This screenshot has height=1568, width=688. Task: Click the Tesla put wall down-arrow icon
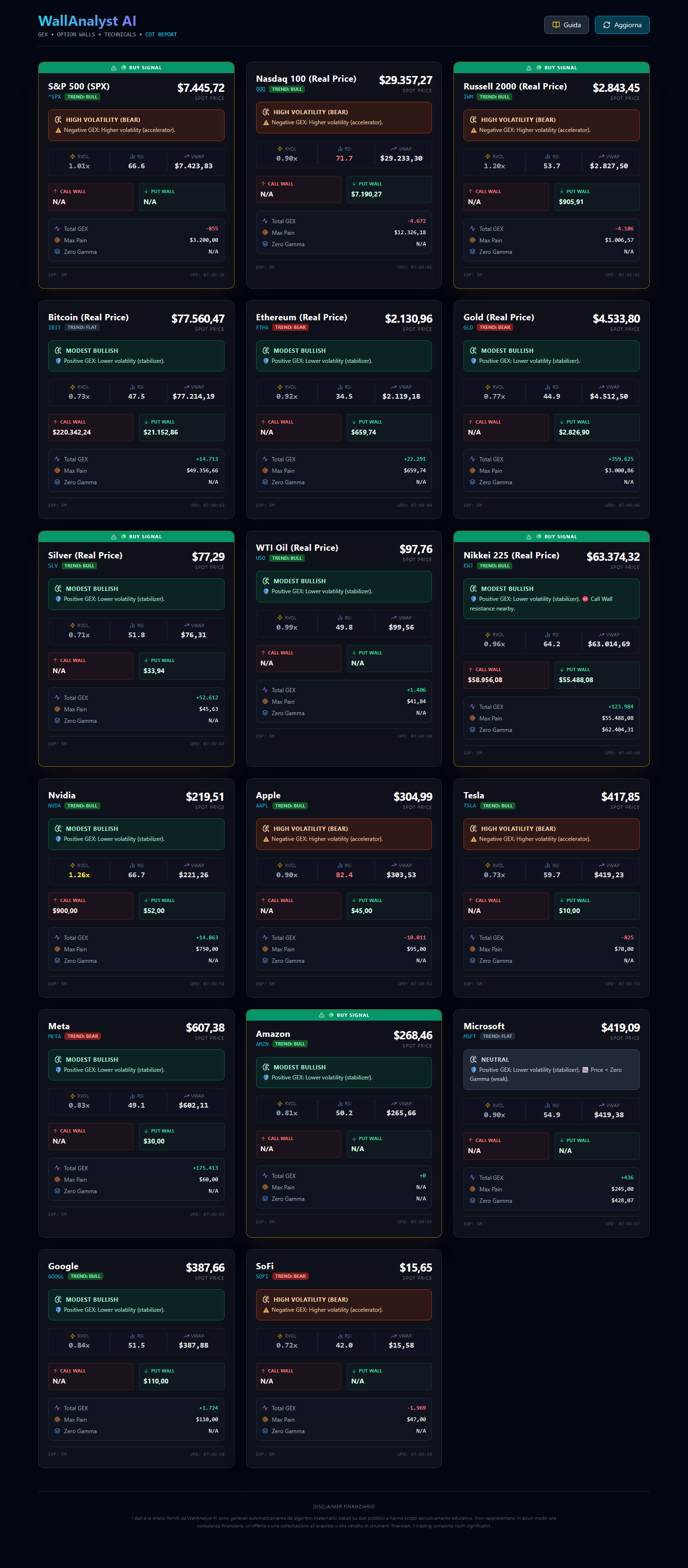[x=561, y=900]
